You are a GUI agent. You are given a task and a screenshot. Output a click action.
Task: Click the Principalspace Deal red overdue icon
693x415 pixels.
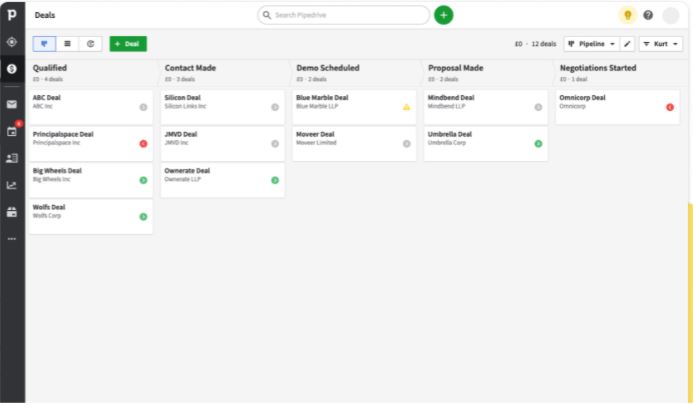(x=143, y=144)
